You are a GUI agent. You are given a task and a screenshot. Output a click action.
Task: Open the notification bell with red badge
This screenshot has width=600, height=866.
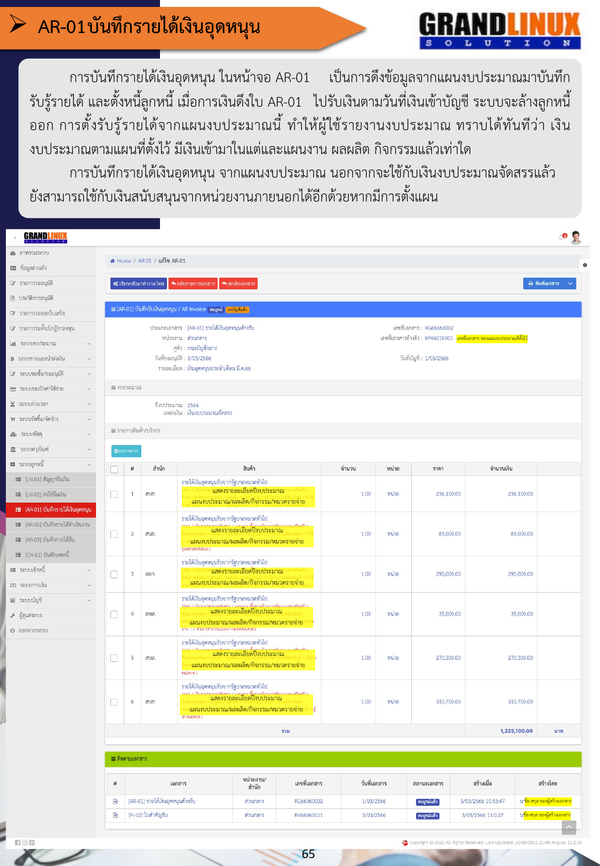click(563, 237)
